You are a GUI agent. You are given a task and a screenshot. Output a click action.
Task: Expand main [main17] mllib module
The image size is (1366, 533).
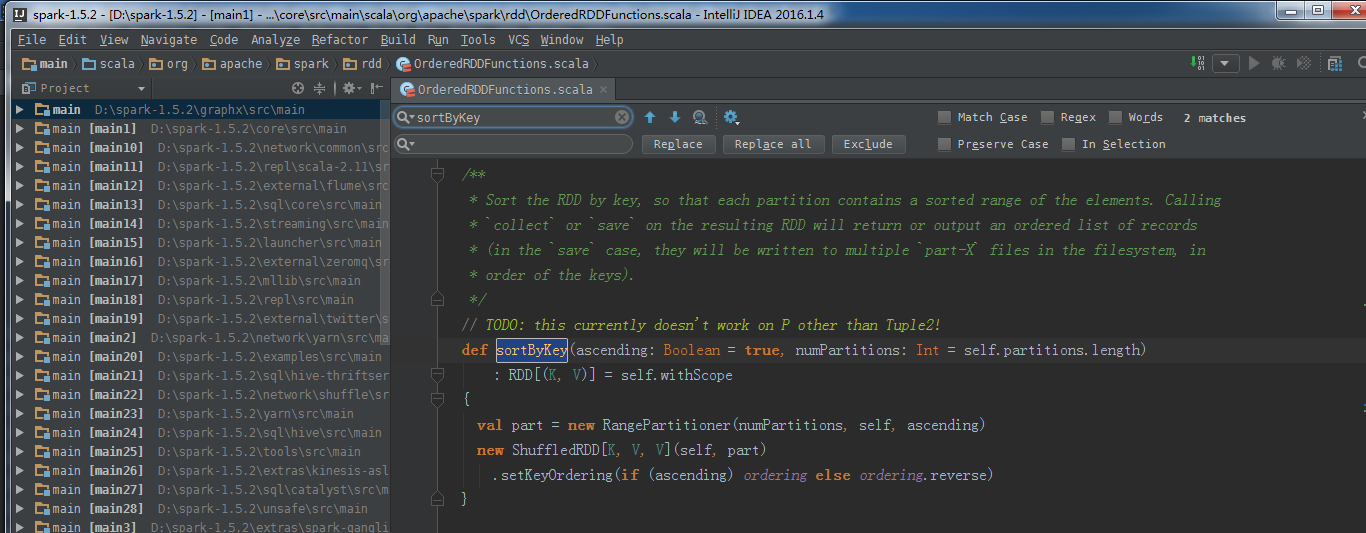21,281
